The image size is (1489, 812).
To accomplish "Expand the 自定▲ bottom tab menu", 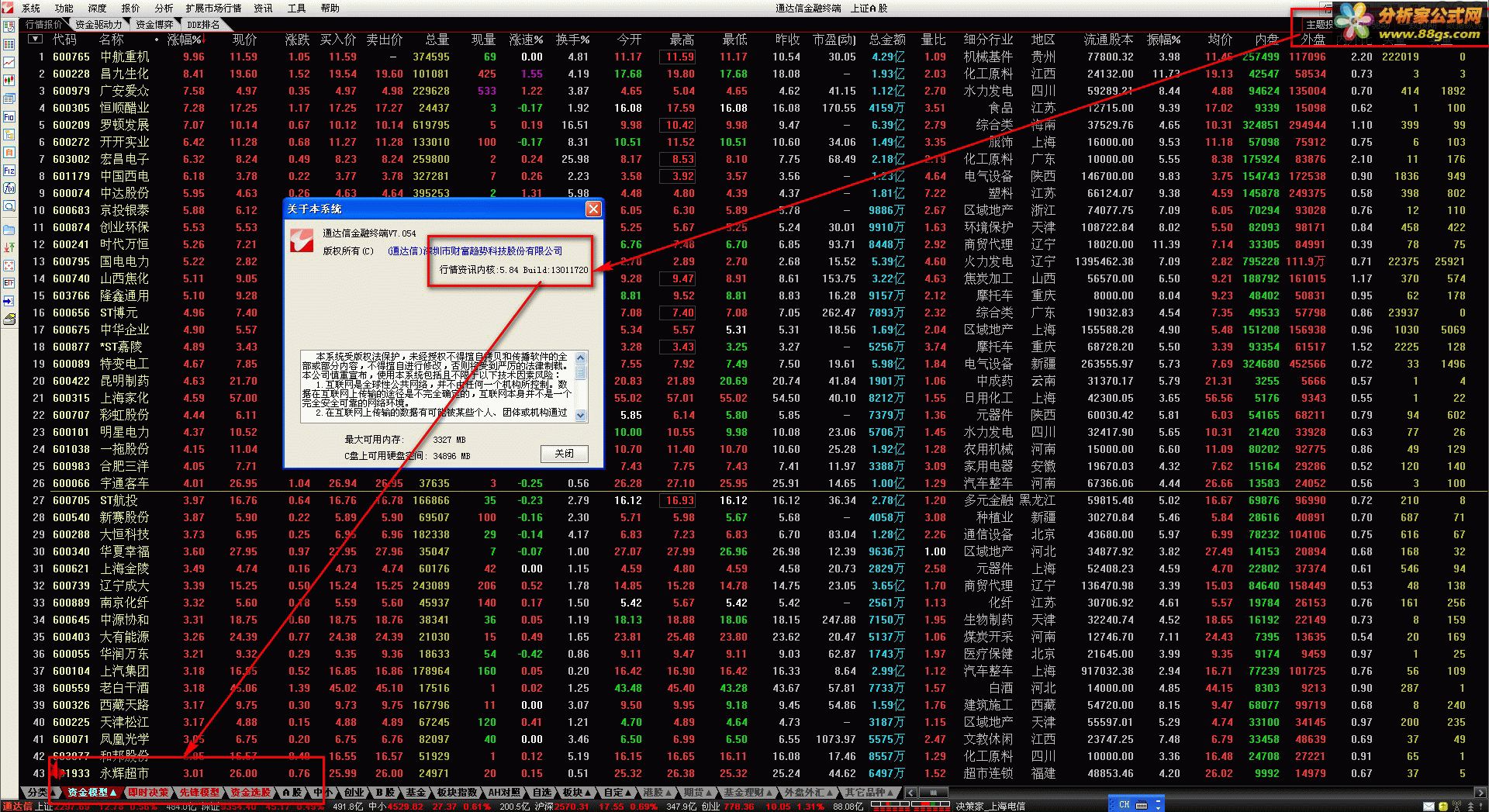I will point(618,792).
